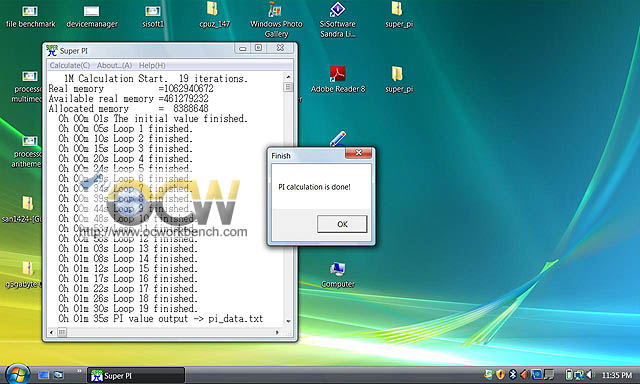Open network connection tray icon
Viewport: 640px width, 384px height.
click(x=579, y=374)
